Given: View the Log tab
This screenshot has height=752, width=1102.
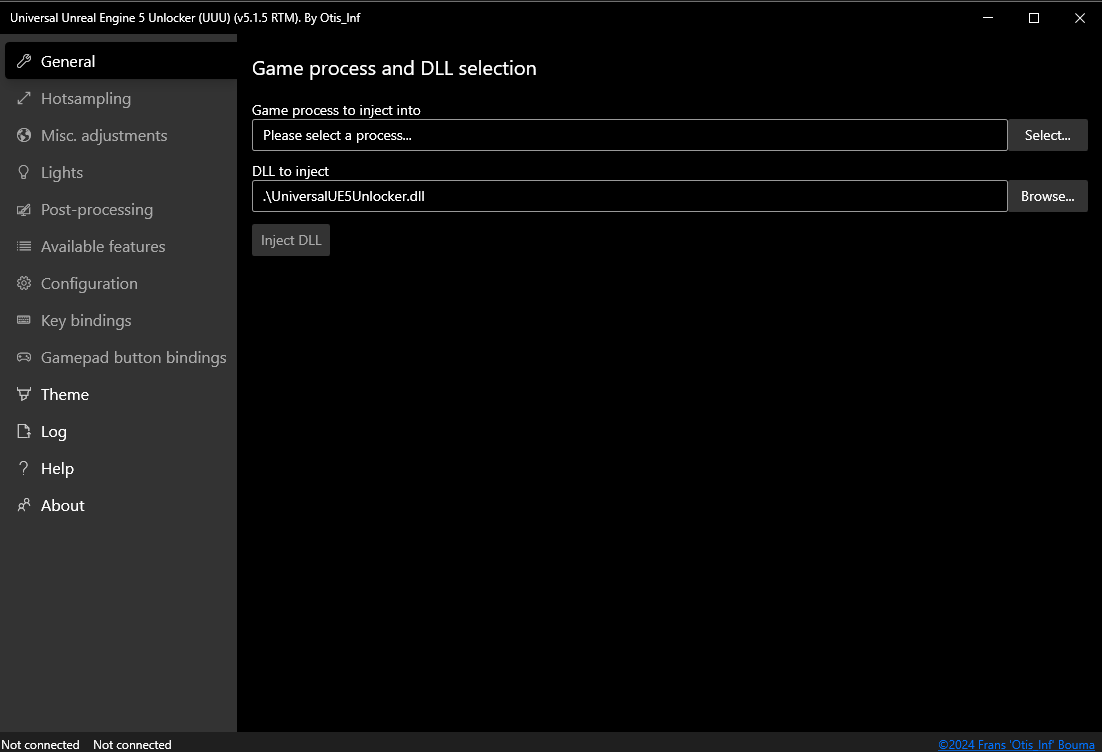Looking at the screenshot, I should point(121,432).
